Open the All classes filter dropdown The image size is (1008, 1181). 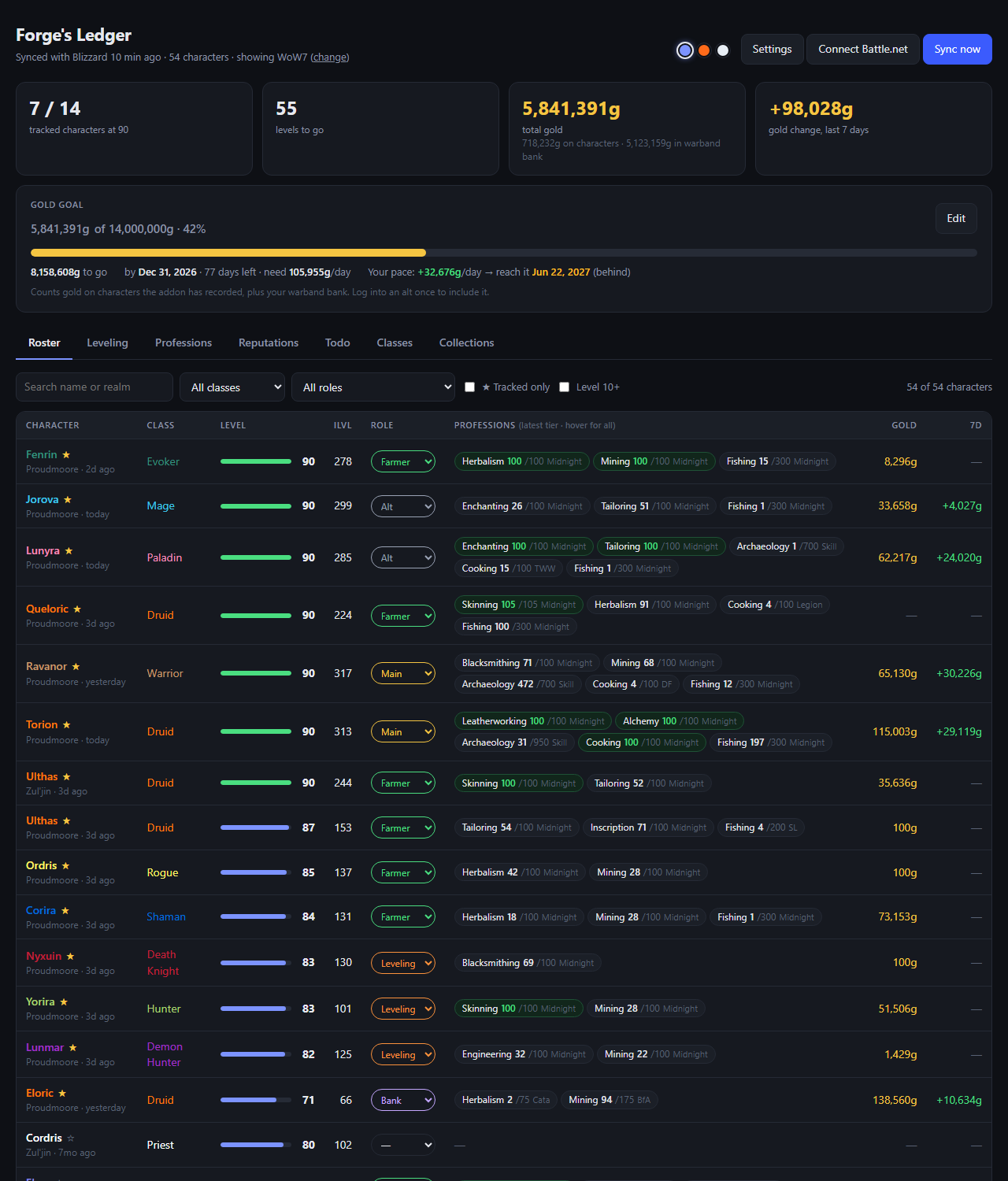click(x=232, y=387)
